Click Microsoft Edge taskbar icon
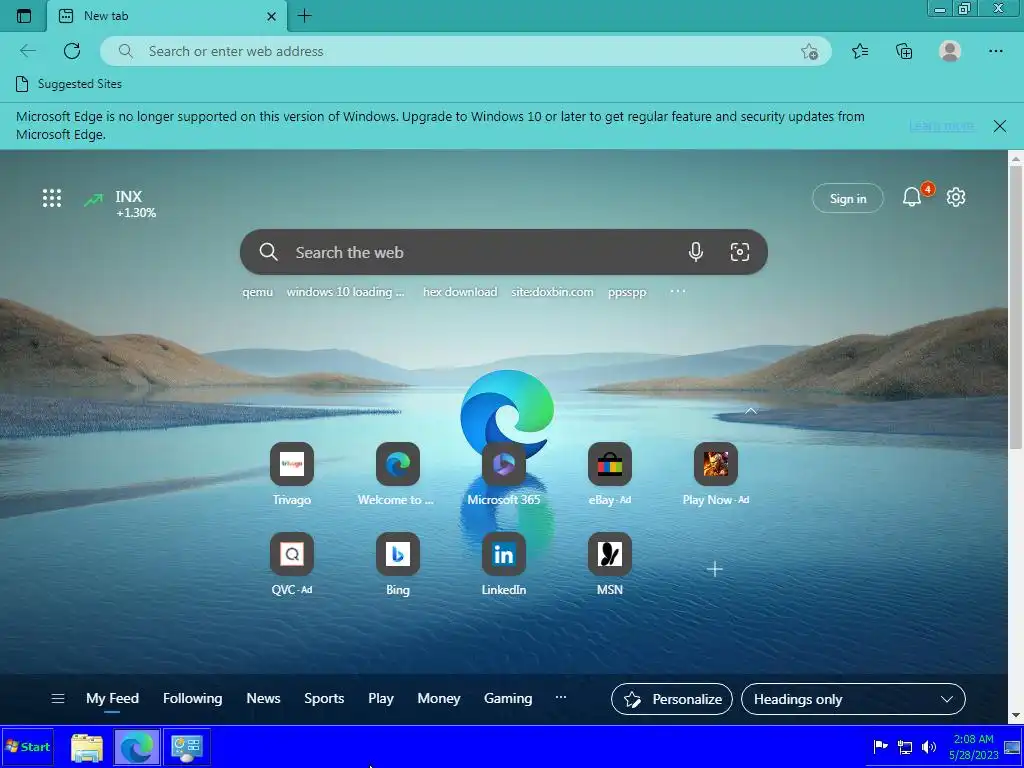 (136, 747)
